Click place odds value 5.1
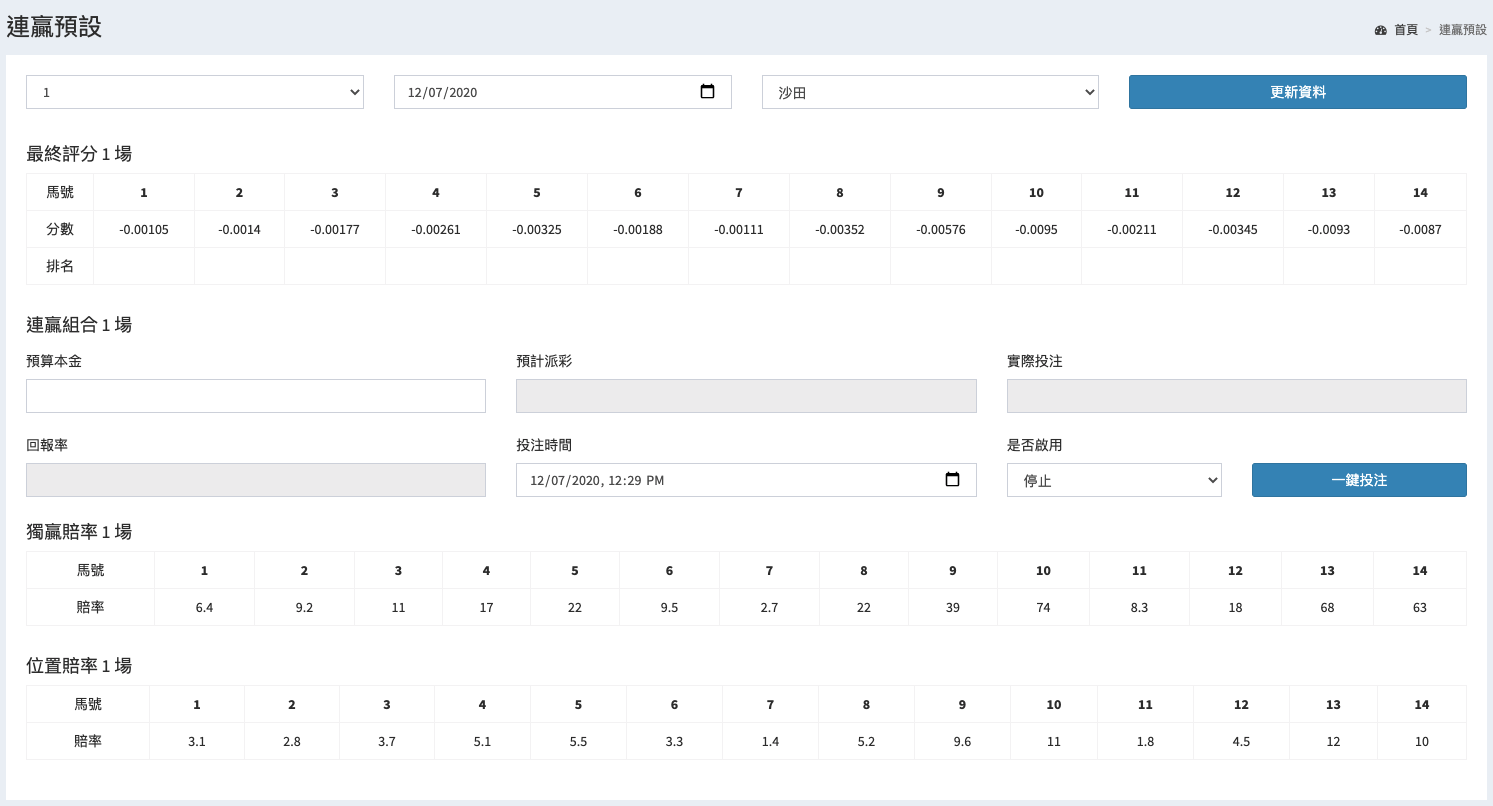The image size is (1493, 806). 482,741
